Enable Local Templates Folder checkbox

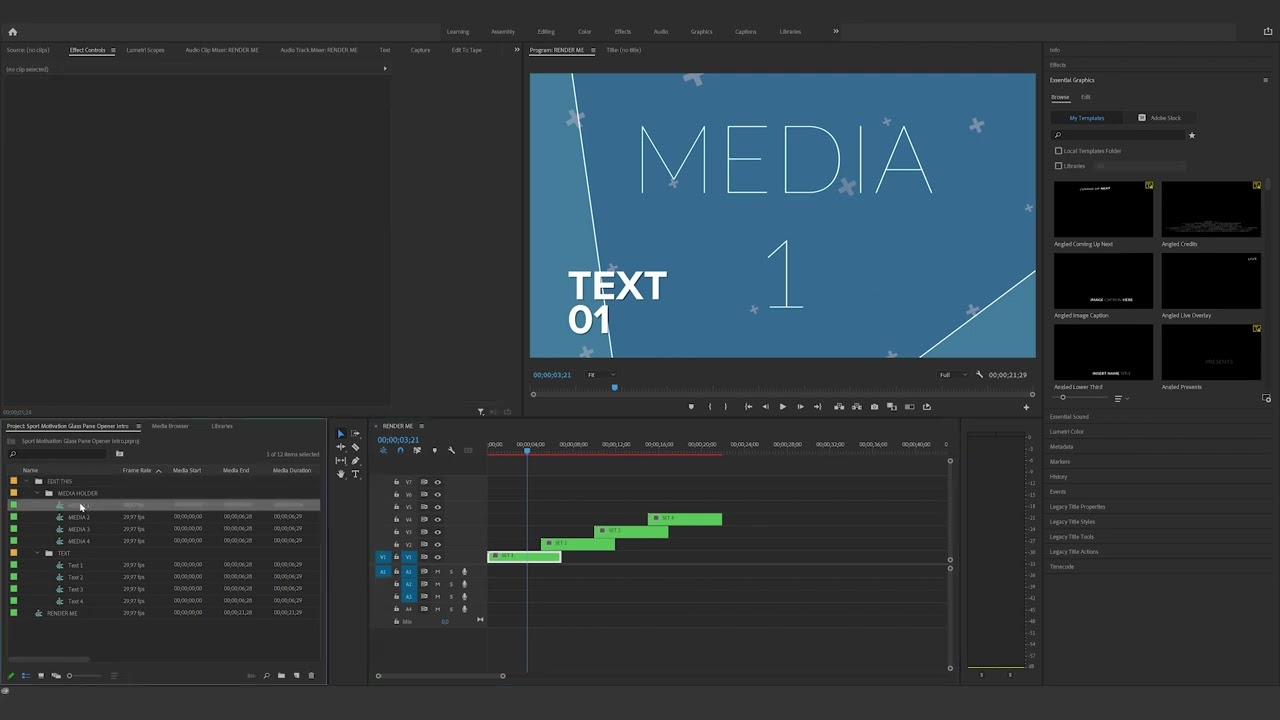(1058, 151)
